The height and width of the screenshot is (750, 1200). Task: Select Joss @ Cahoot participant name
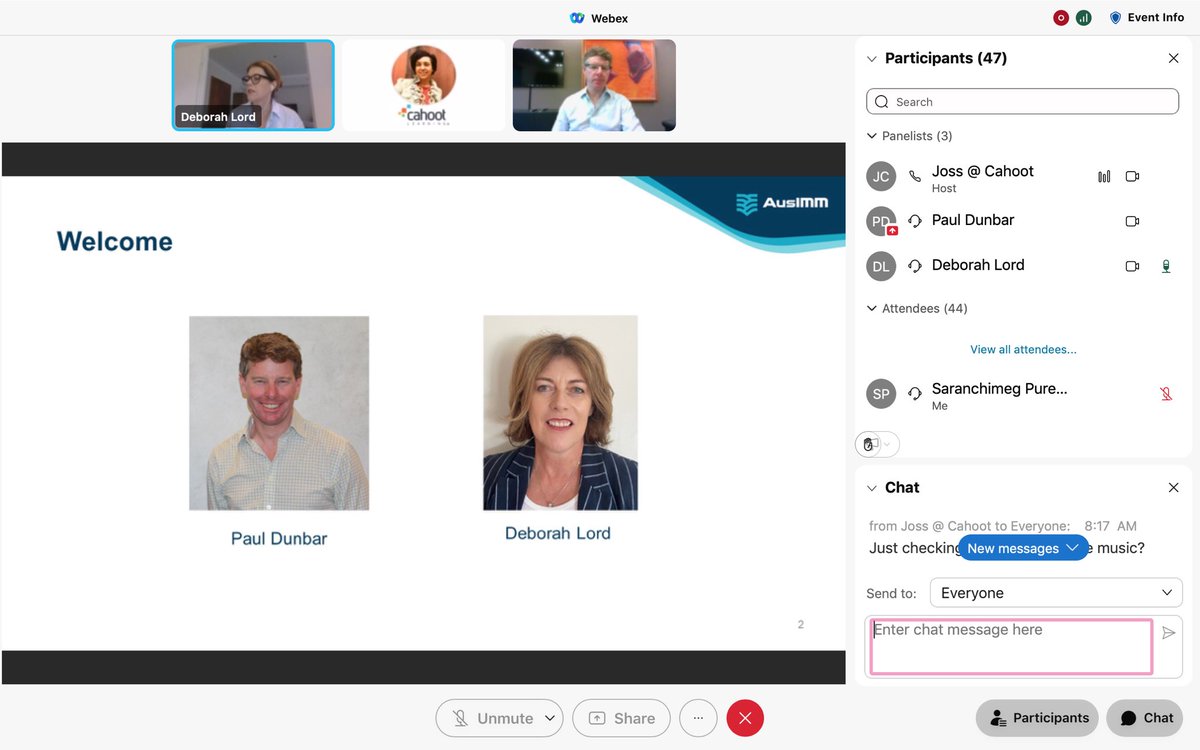coord(983,171)
